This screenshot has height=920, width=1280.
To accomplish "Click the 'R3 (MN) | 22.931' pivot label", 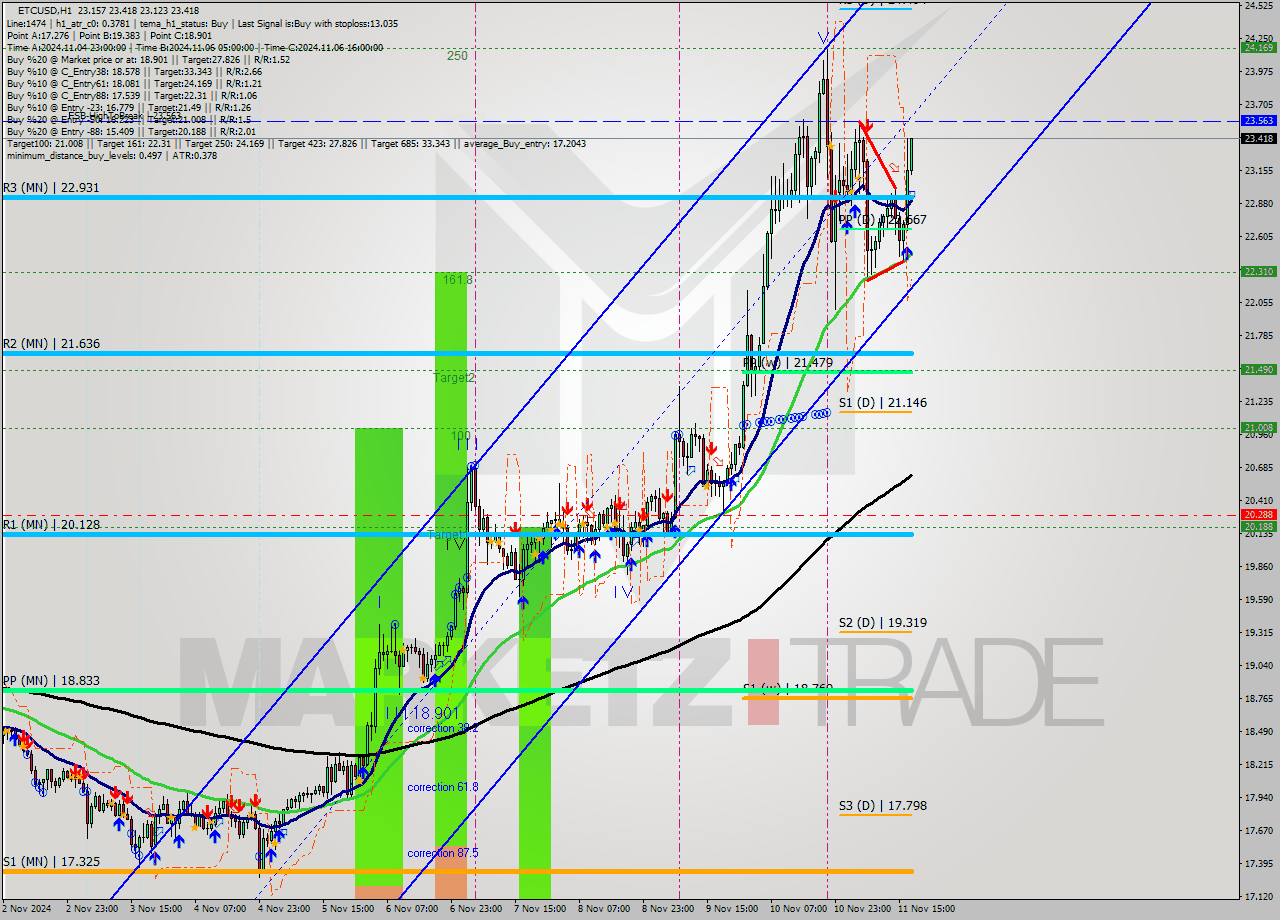I will click(50, 188).
